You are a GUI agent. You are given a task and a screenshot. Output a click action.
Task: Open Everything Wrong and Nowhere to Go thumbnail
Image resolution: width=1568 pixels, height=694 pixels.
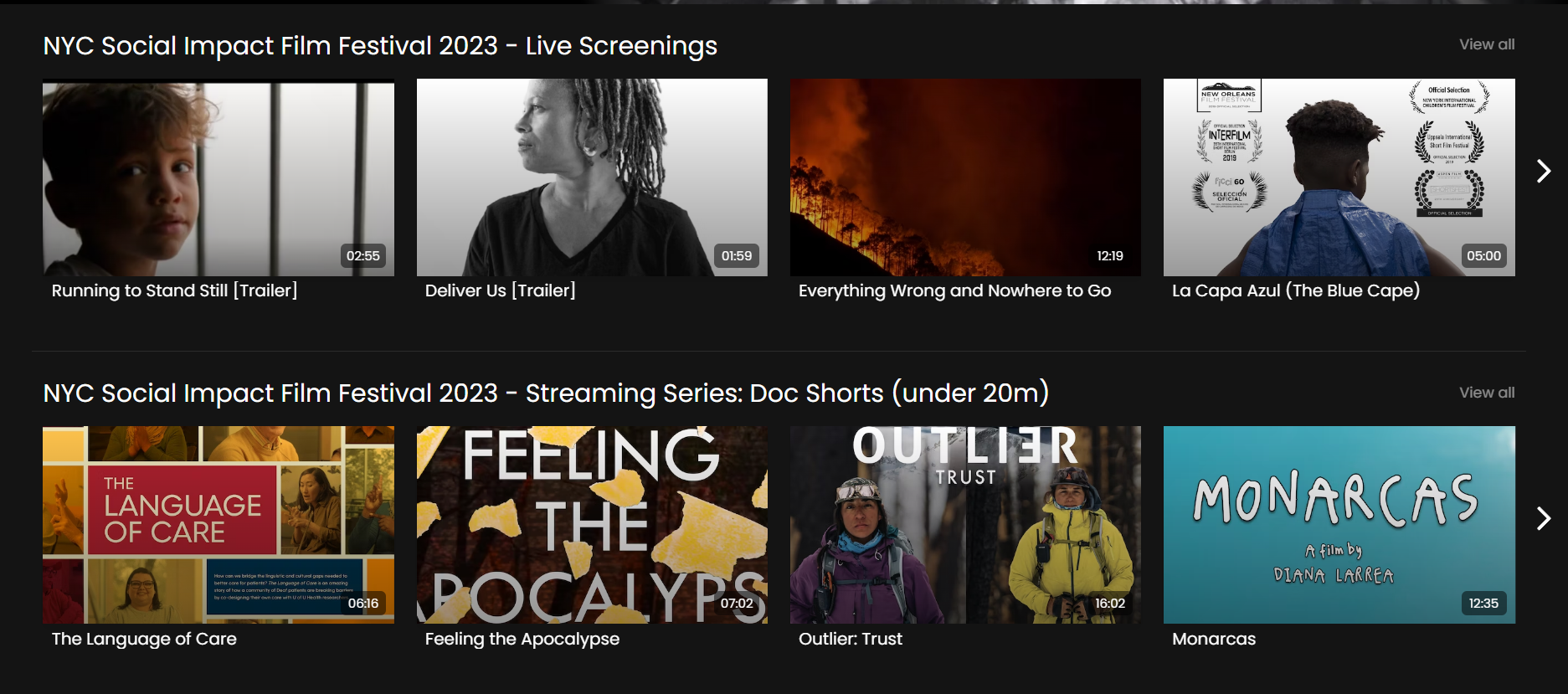tap(965, 177)
